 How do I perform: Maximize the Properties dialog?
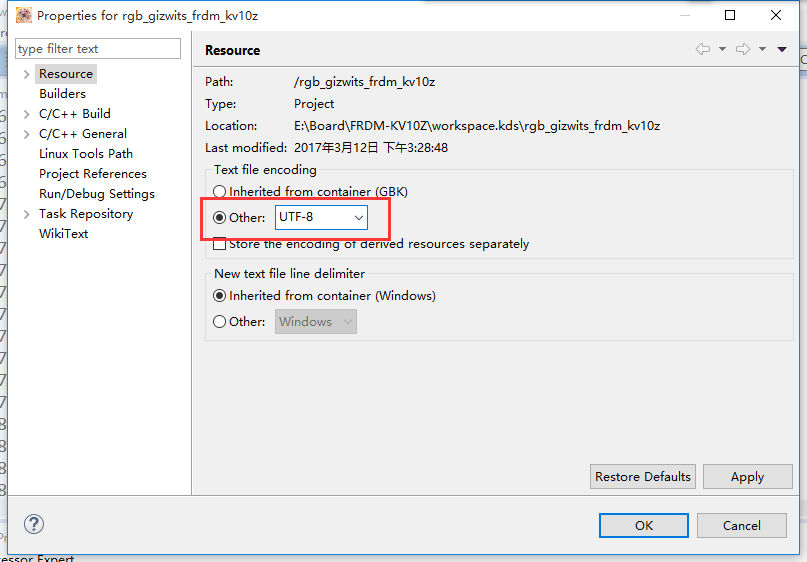pos(730,15)
